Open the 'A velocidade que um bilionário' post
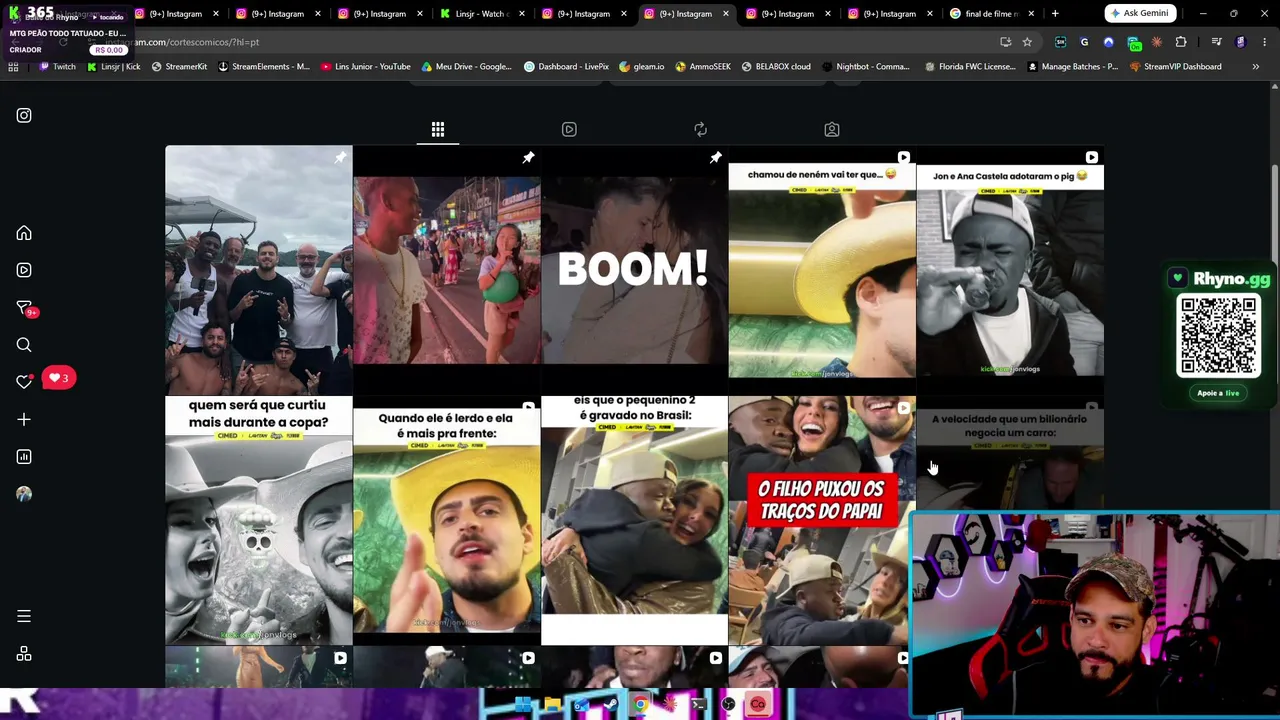The height and width of the screenshot is (720, 1280). point(1010,455)
